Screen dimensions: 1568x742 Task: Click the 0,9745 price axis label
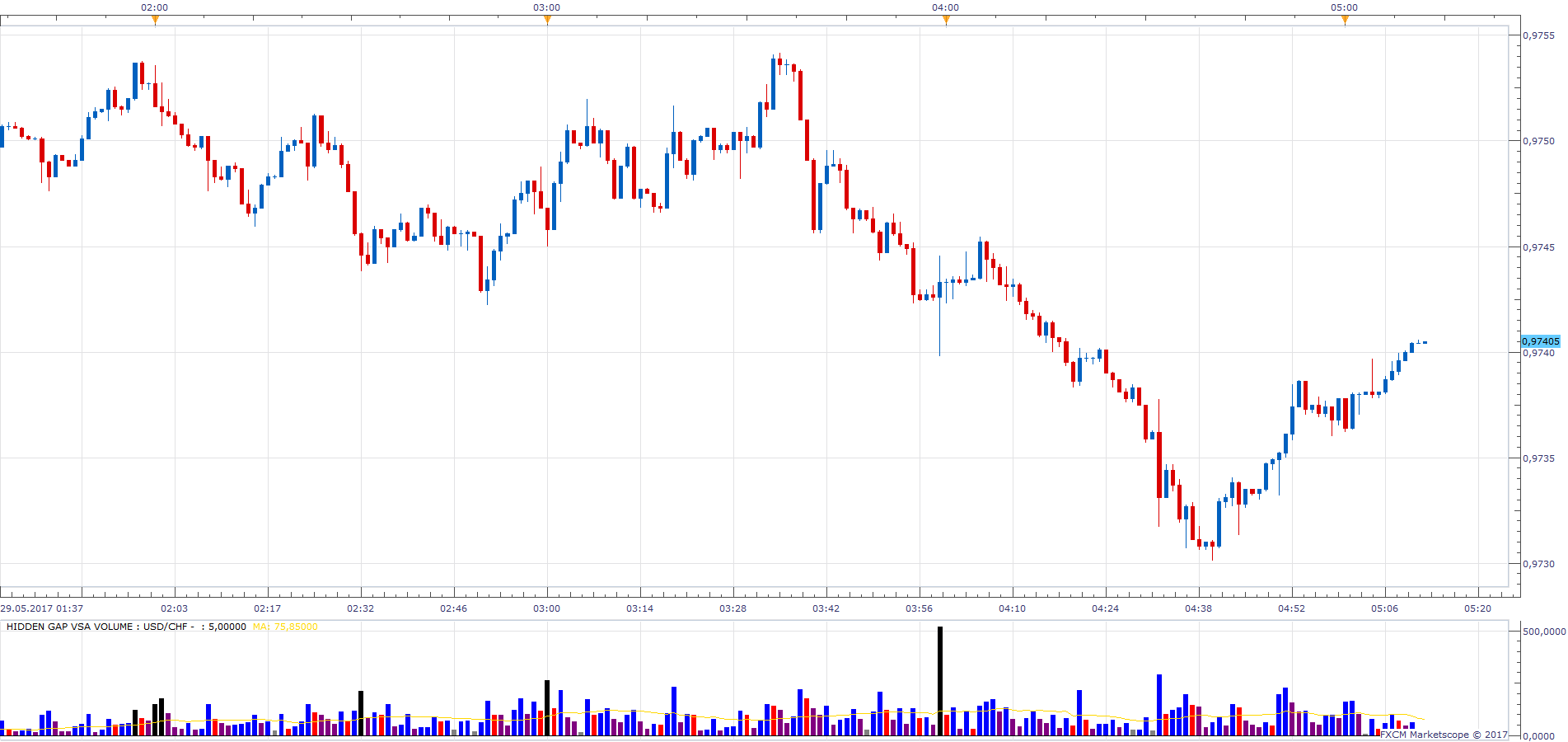[x=1538, y=247]
